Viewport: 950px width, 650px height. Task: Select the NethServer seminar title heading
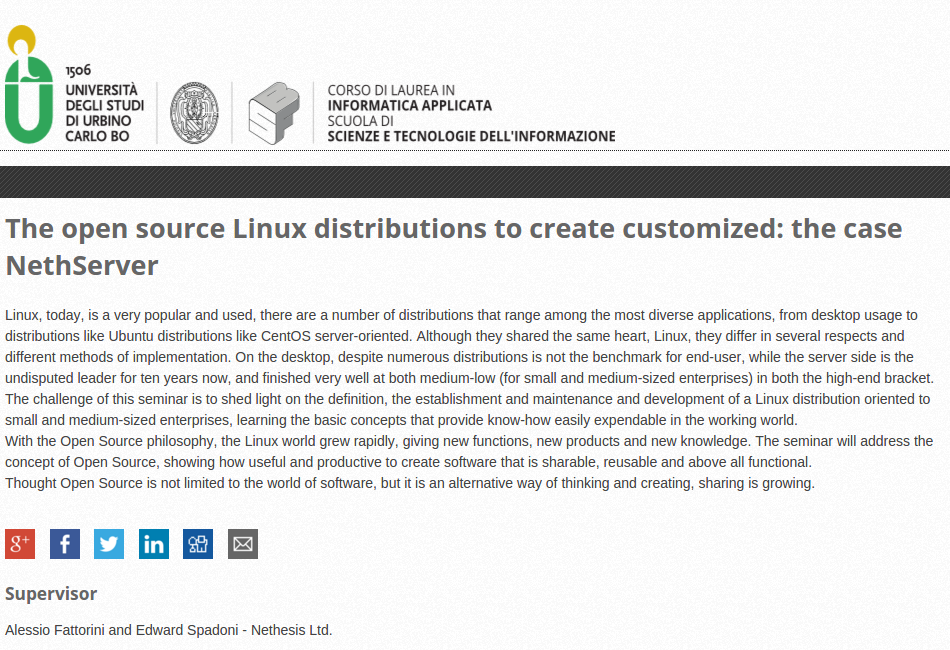[454, 247]
